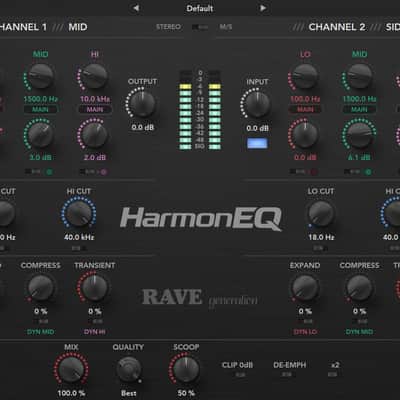The height and width of the screenshot is (400, 400).
Task: Click the 100.0 Hz frequency value in Channel 2
Action: (x=305, y=99)
